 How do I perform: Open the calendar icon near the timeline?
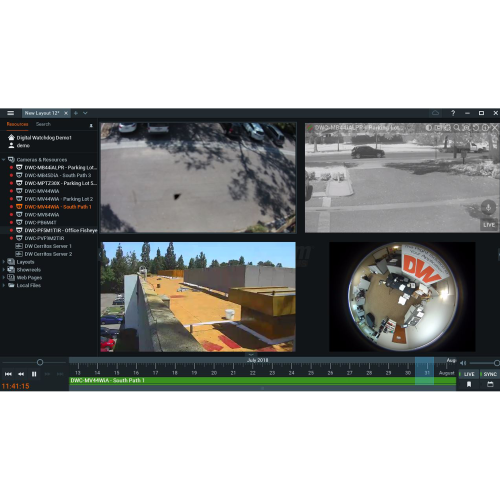[x=490, y=384]
